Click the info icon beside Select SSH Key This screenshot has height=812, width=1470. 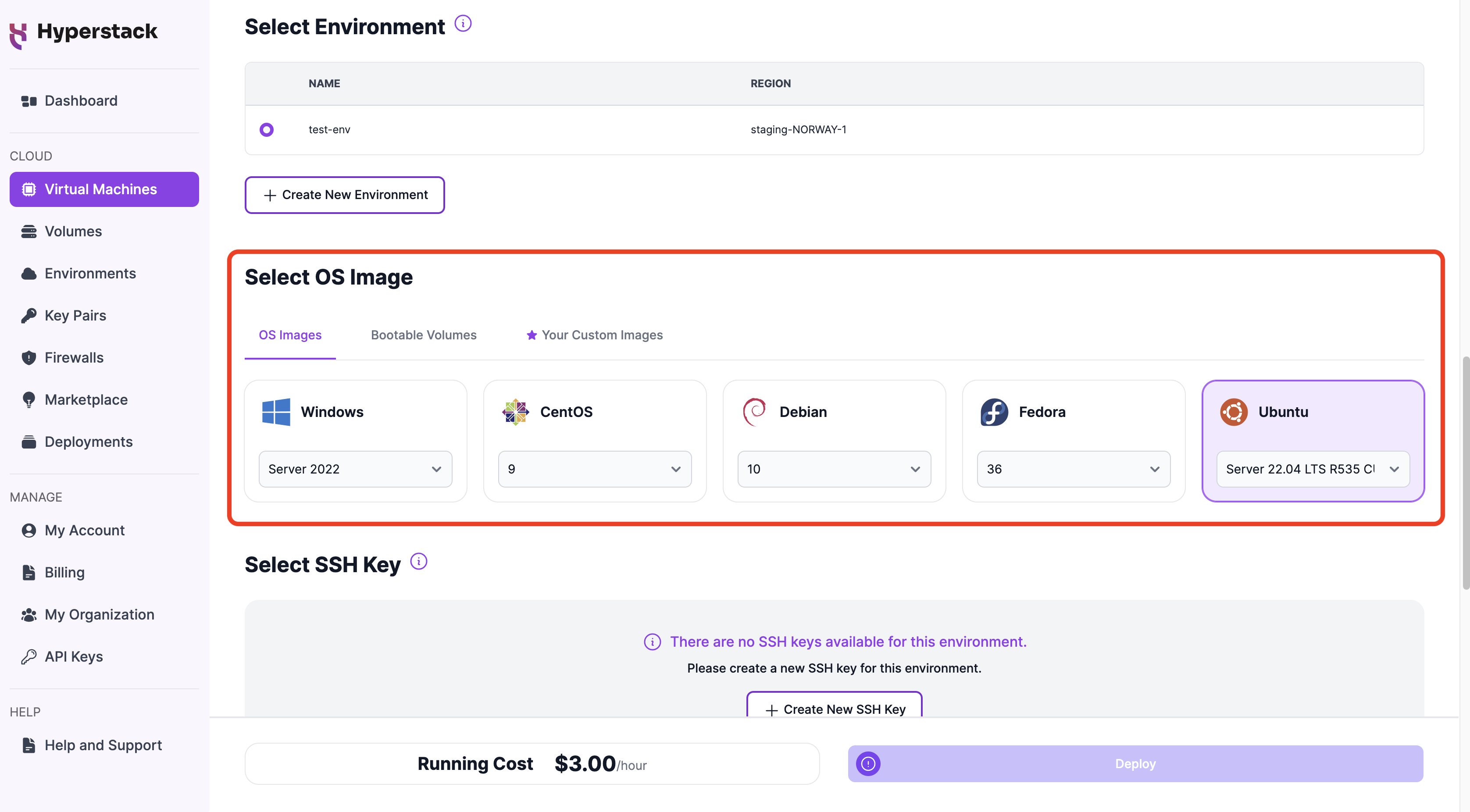point(419,562)
